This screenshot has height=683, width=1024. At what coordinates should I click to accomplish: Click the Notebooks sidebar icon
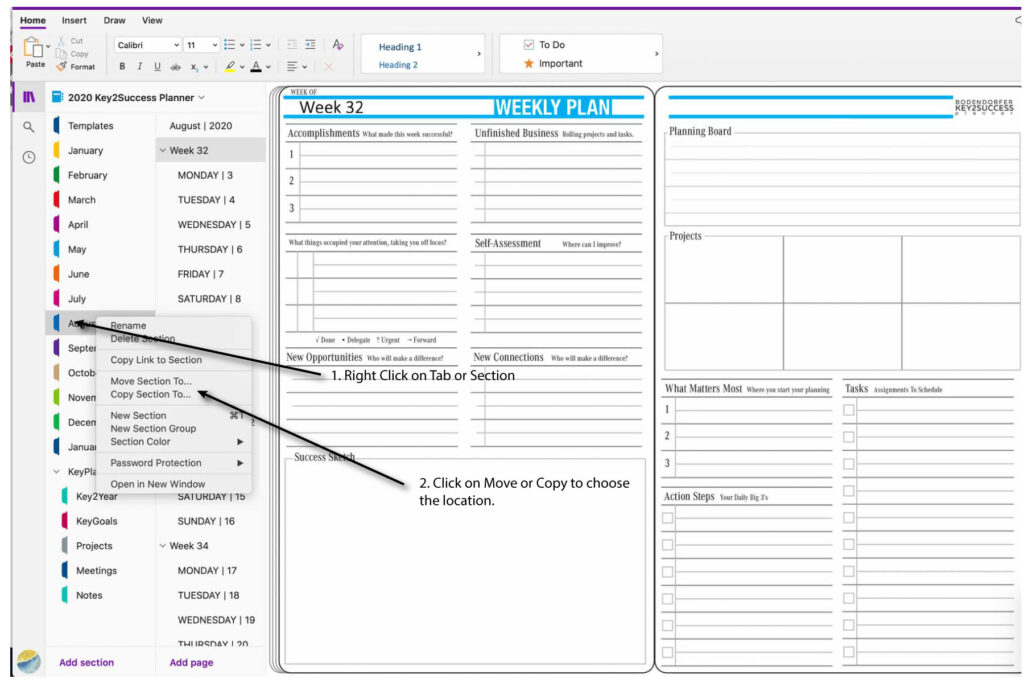click(27, 97)
